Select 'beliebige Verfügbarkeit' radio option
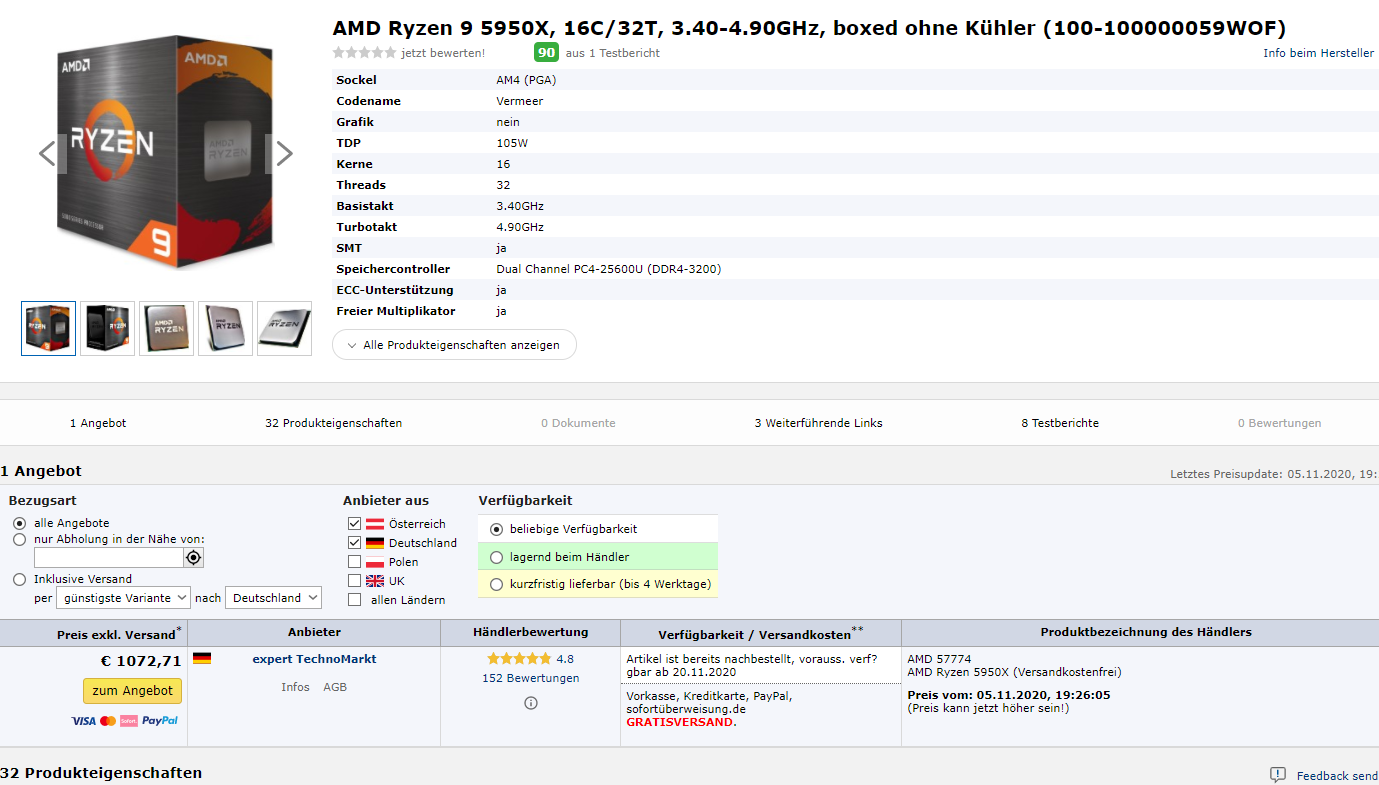 [x=496, y=529]
